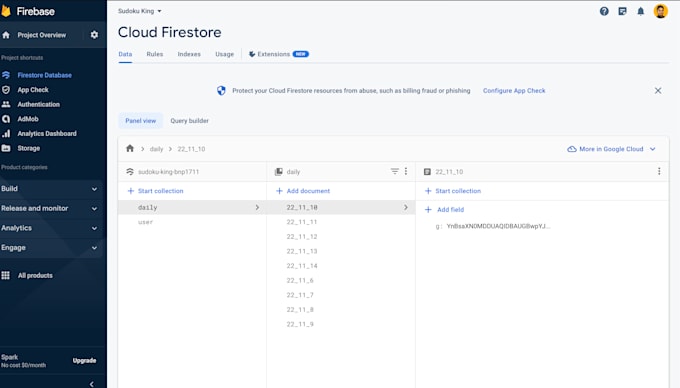Click the Firestore Database sidebar icon

click(6, 75)
